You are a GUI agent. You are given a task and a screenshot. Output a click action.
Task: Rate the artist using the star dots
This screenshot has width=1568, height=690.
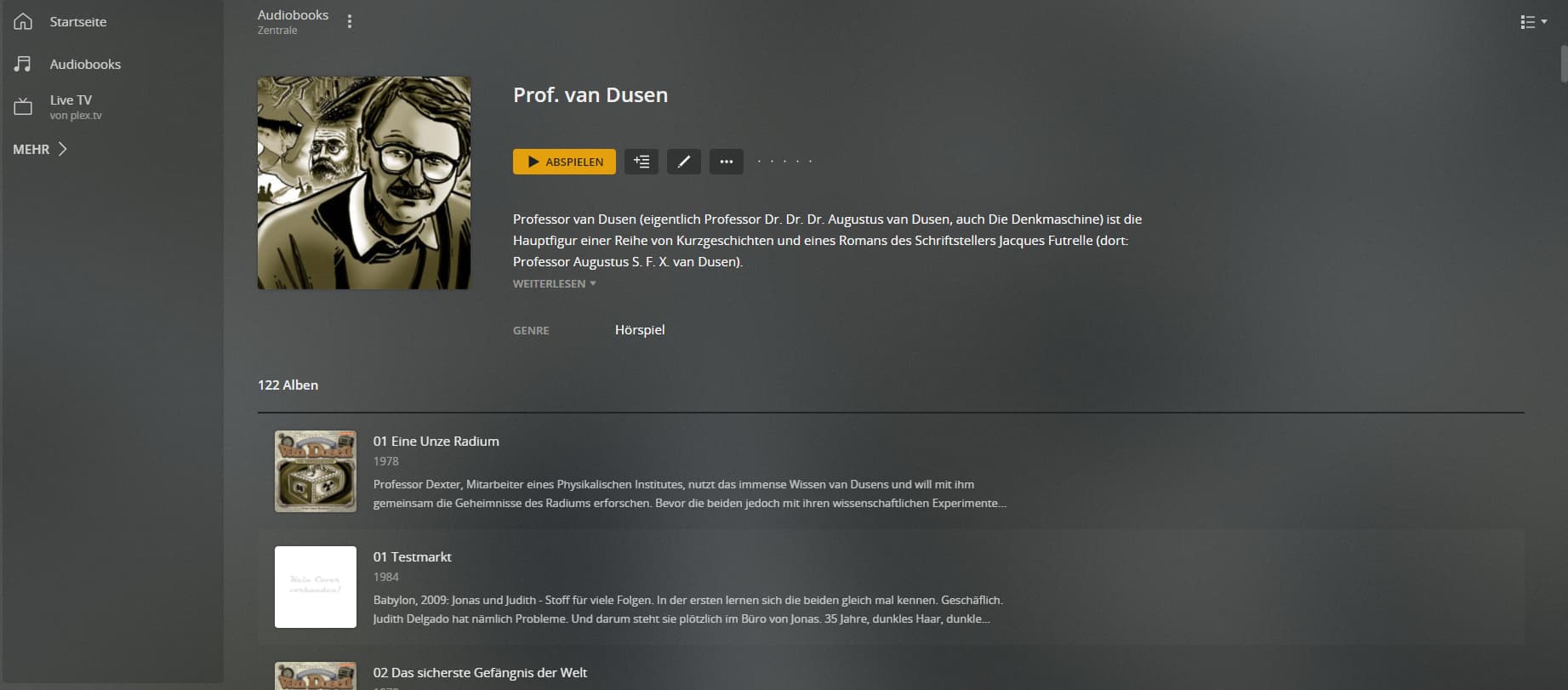pyautogui.click(x=784, y=161)
